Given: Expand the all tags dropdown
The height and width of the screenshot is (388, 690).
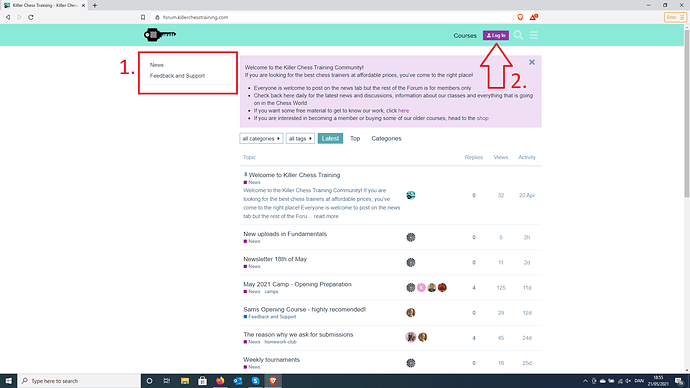Looking at the screenshot, I should point(300,139).
